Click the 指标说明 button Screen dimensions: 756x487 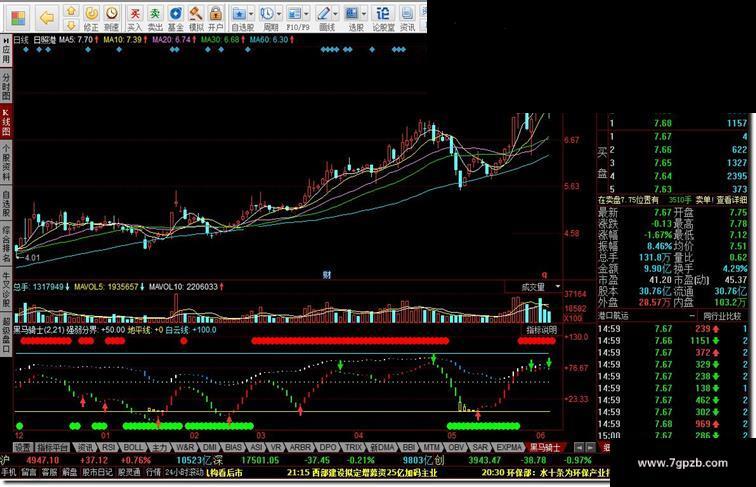(x=541, y=330)
